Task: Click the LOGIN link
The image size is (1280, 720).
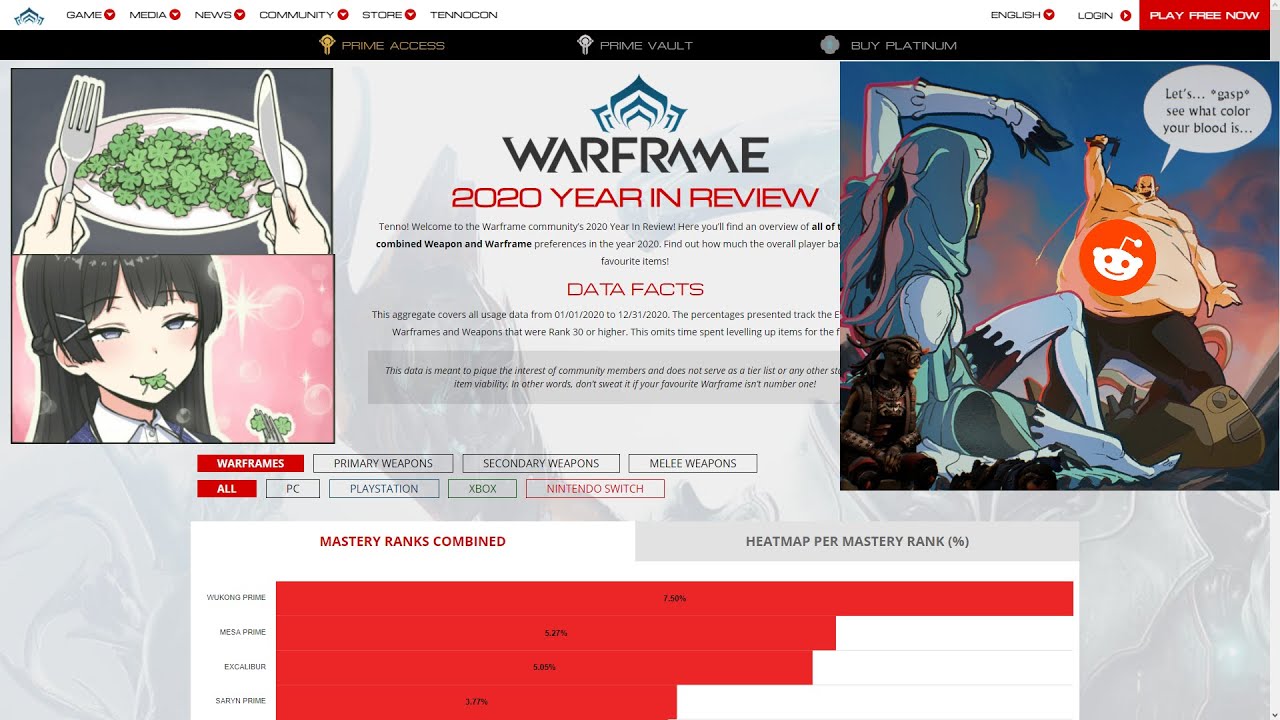Action: [x=1095, y=15]
